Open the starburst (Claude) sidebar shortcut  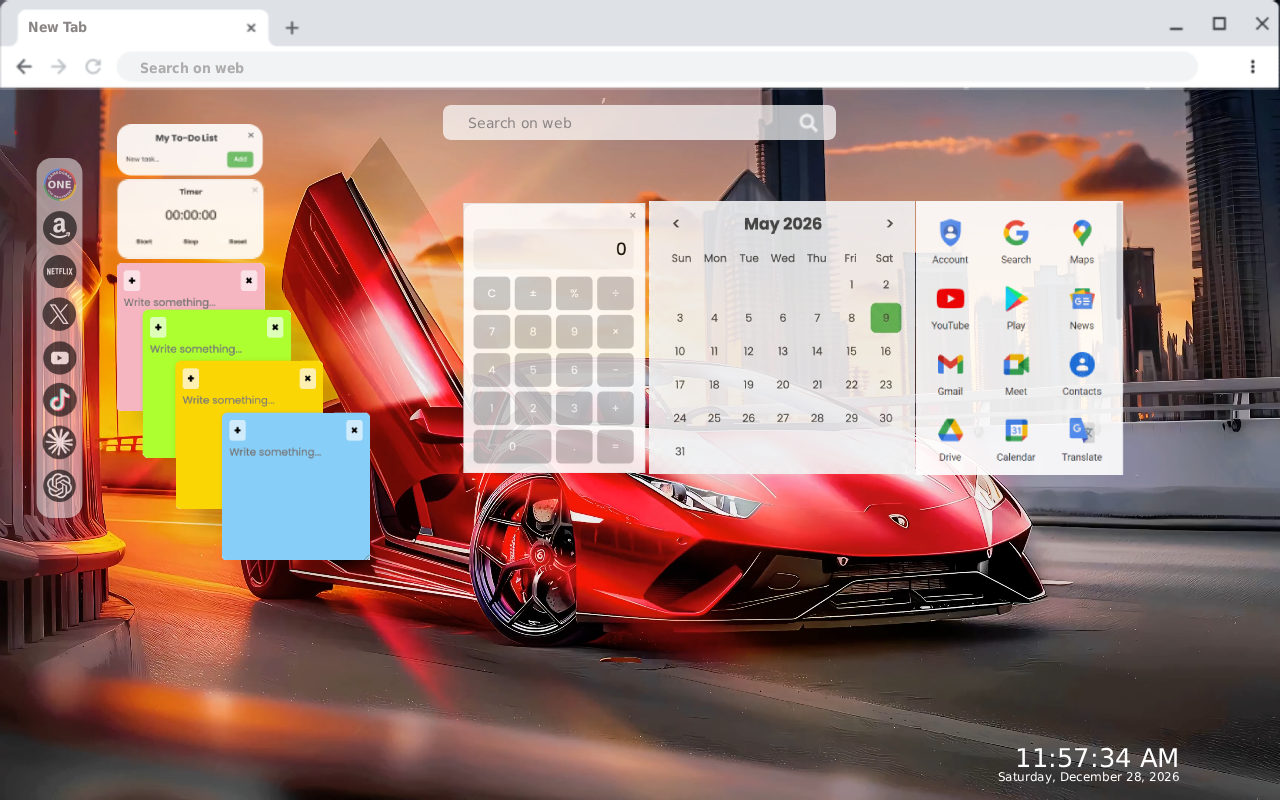(x=60, y=443)
